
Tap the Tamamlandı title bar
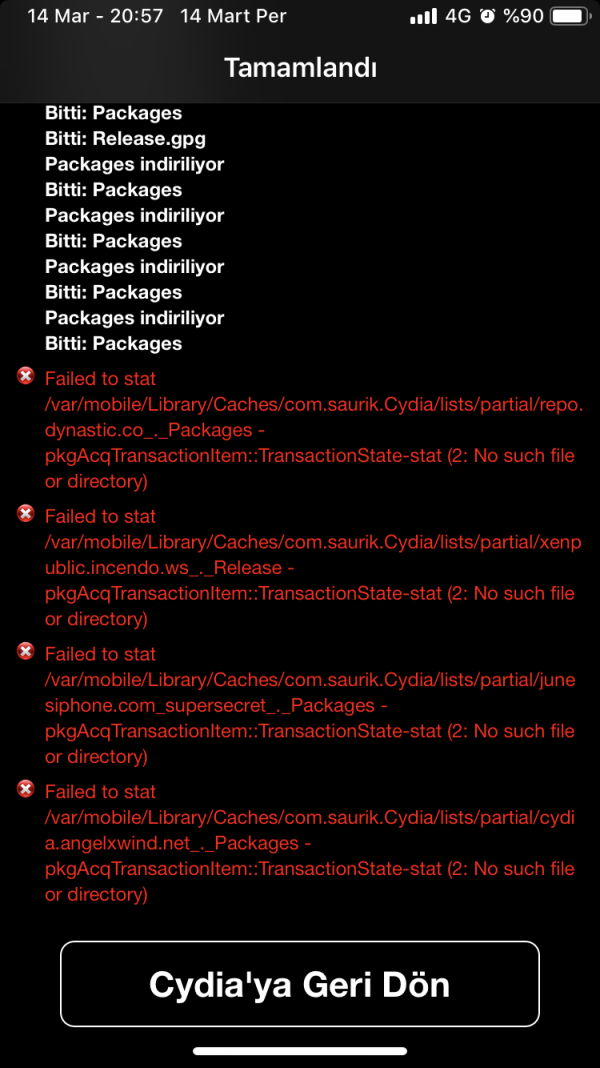pyautogui.click(x=300, y=67)
